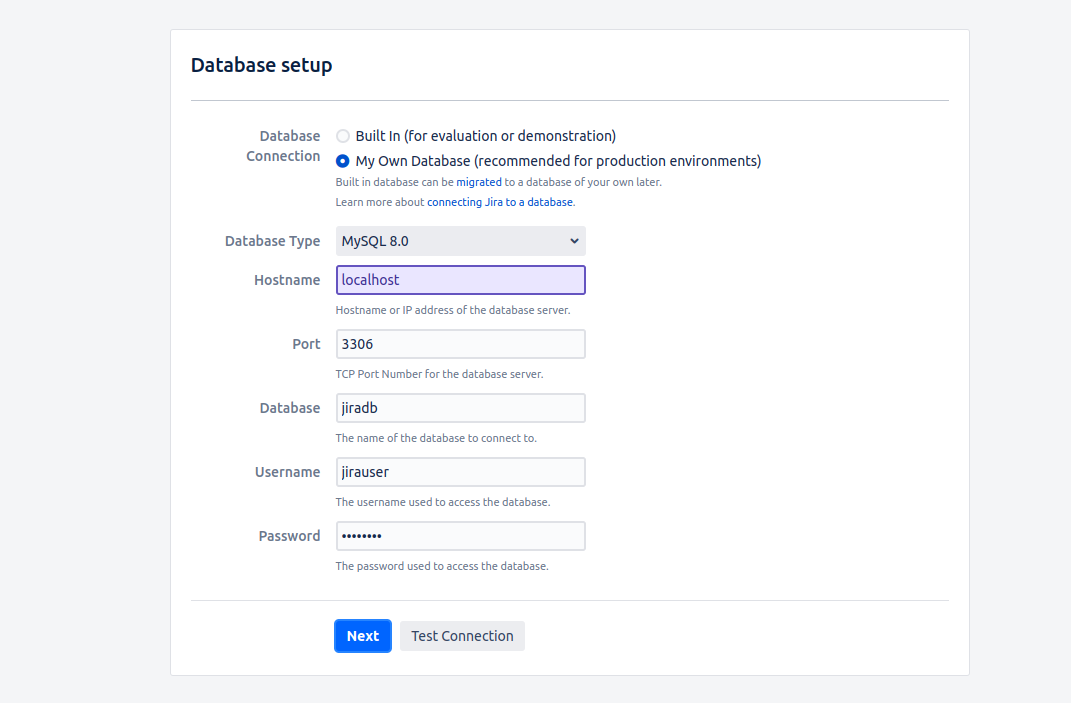The width and height of the screenshot is (1071, 703).
Task: Click into the Port field showing 3306
Action: pos(460,344)
